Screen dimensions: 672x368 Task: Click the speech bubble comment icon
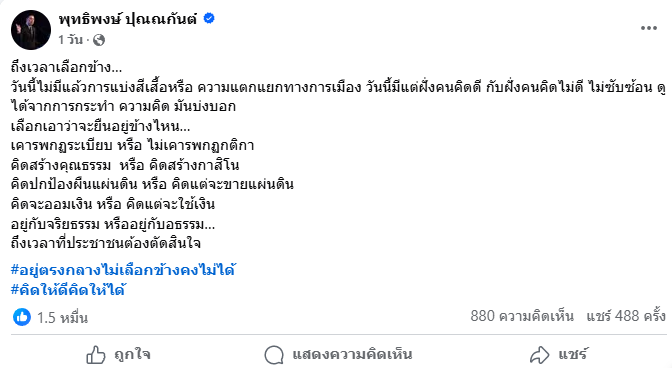(274, 355)
